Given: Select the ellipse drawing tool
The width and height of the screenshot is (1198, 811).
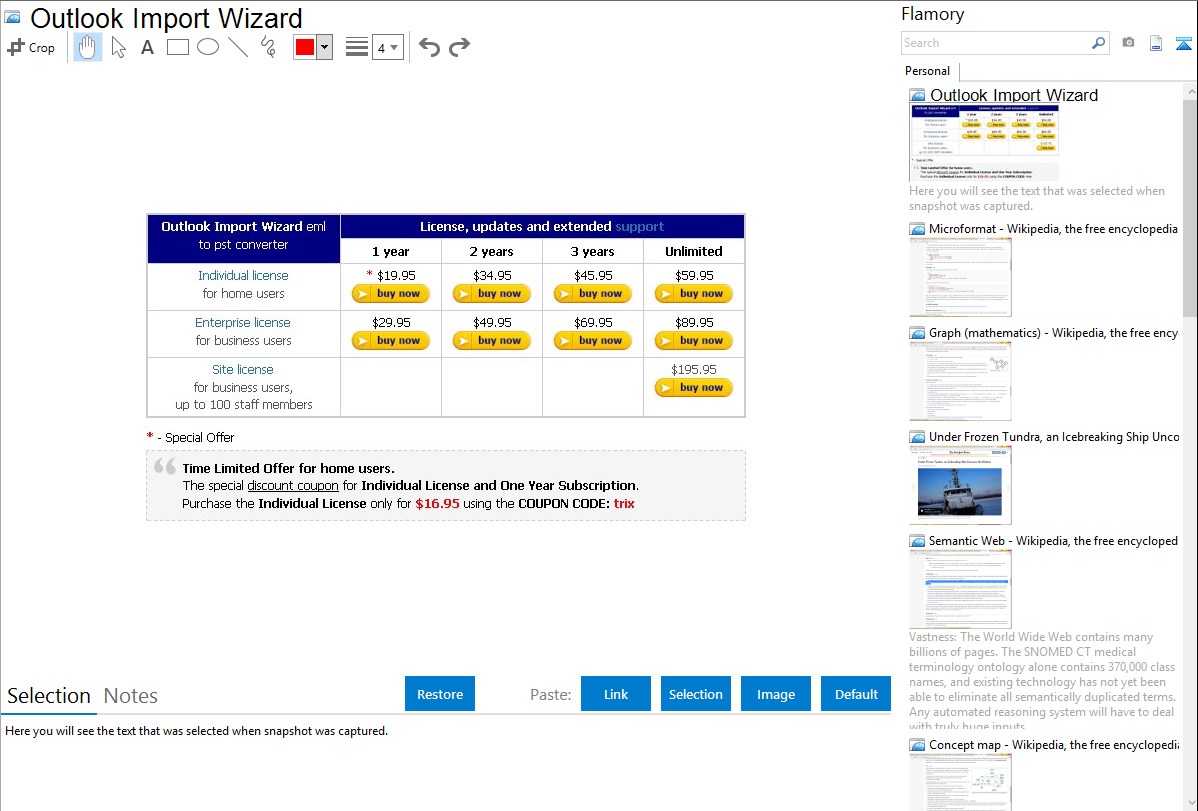Looking at the screenshot, I should (208, 47).
